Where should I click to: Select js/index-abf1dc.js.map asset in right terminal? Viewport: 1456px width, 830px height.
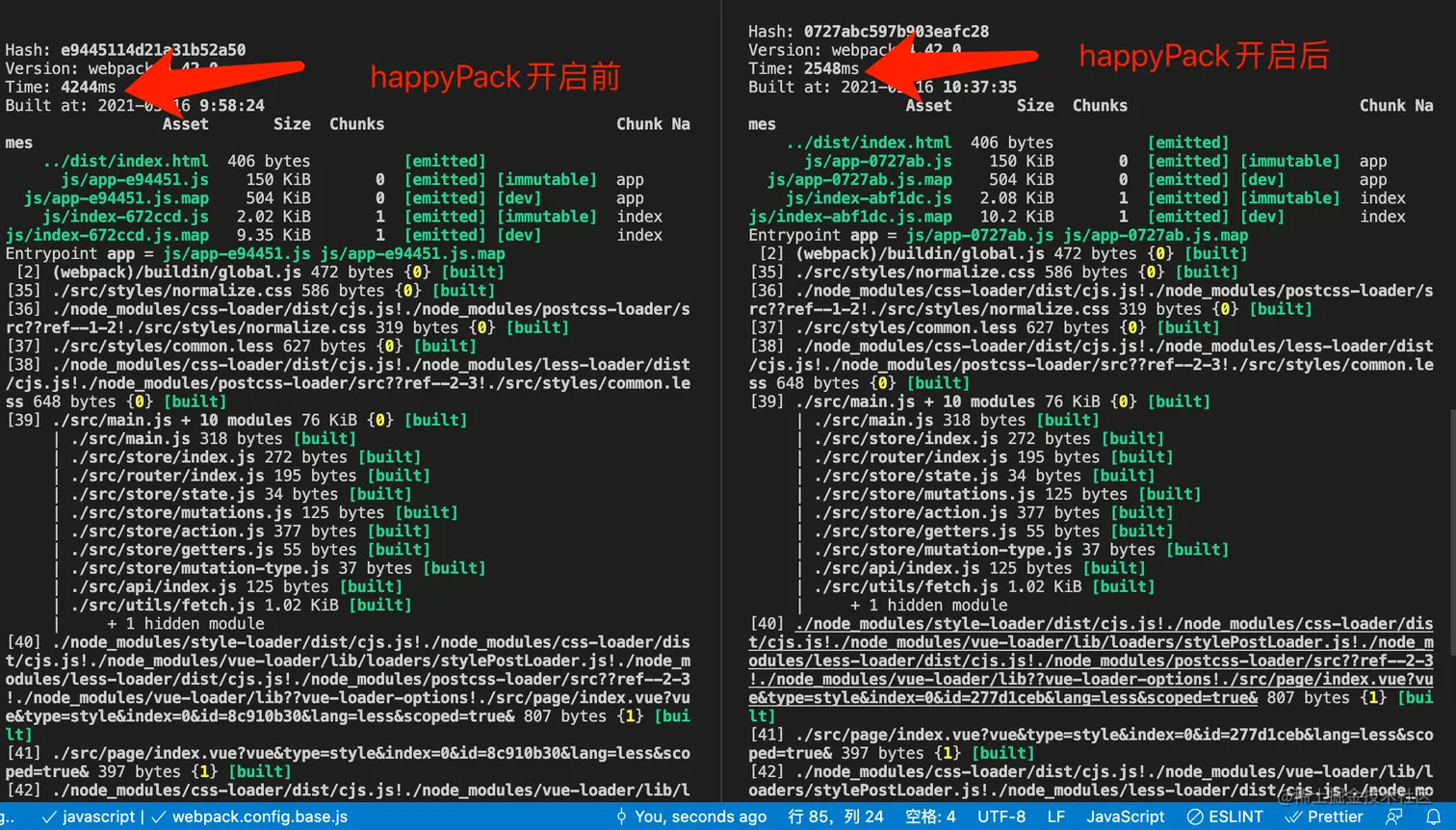pos(850,217)
